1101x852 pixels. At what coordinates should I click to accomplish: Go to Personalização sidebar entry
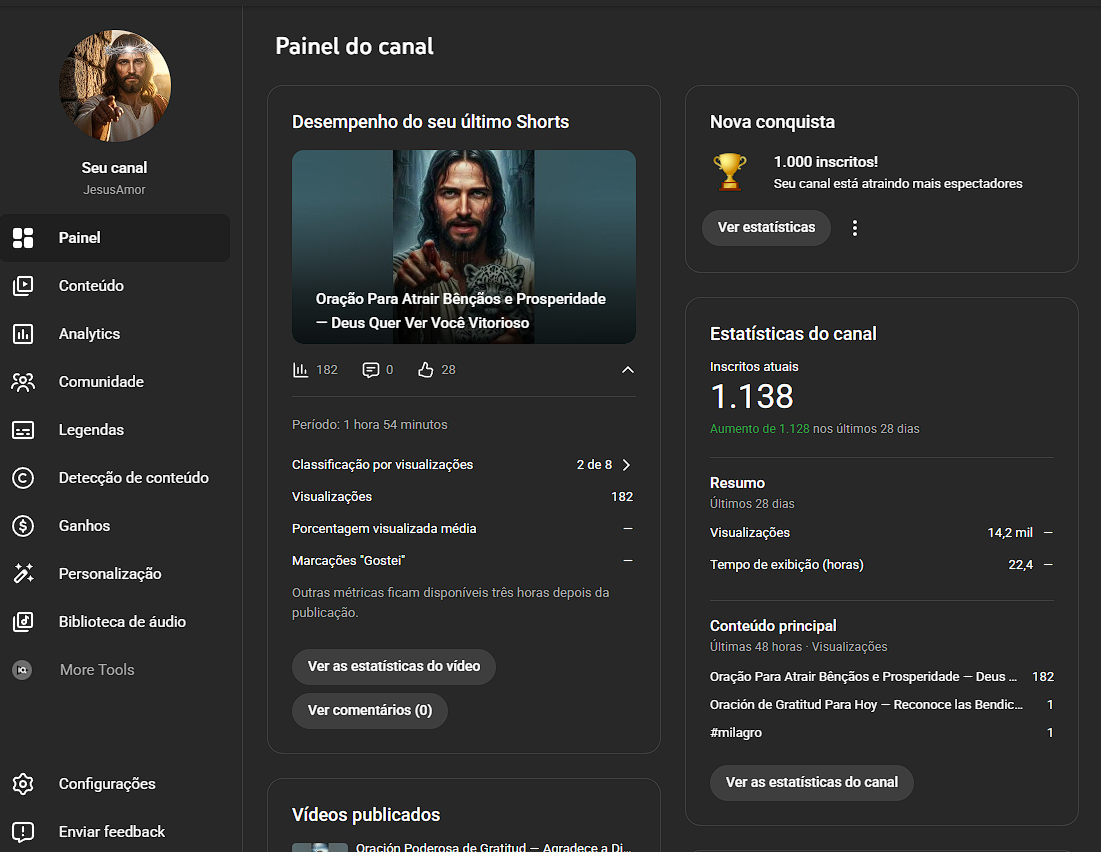[115, 574]
